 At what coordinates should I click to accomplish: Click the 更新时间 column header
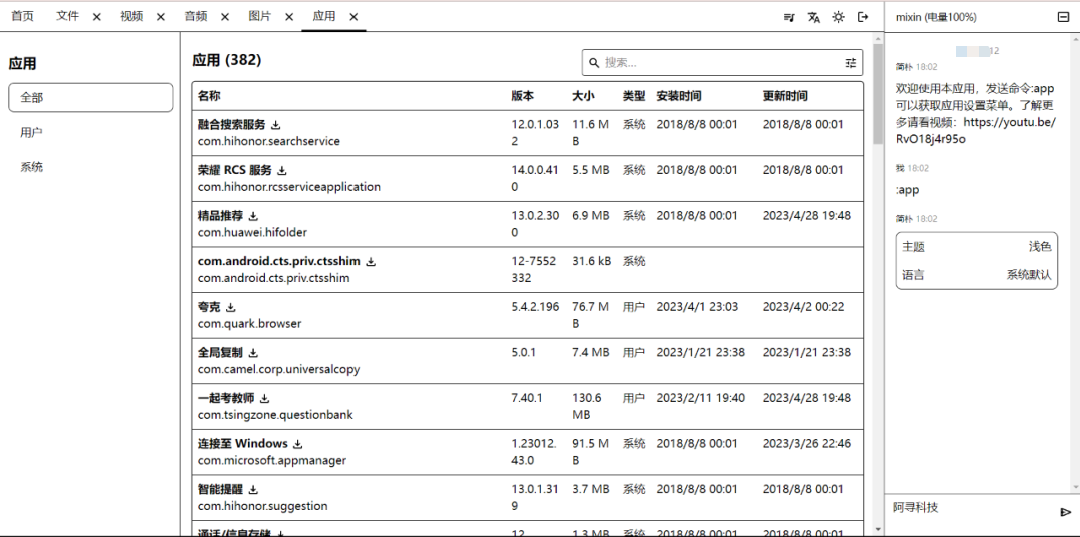pos(785,96)
